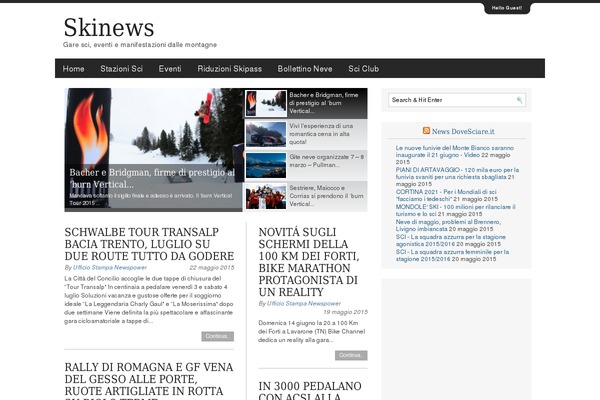Open news 'Le nuove funivie del Monte Bianco'
Viewport: 600px width, 400px height.
pos(455,152)
